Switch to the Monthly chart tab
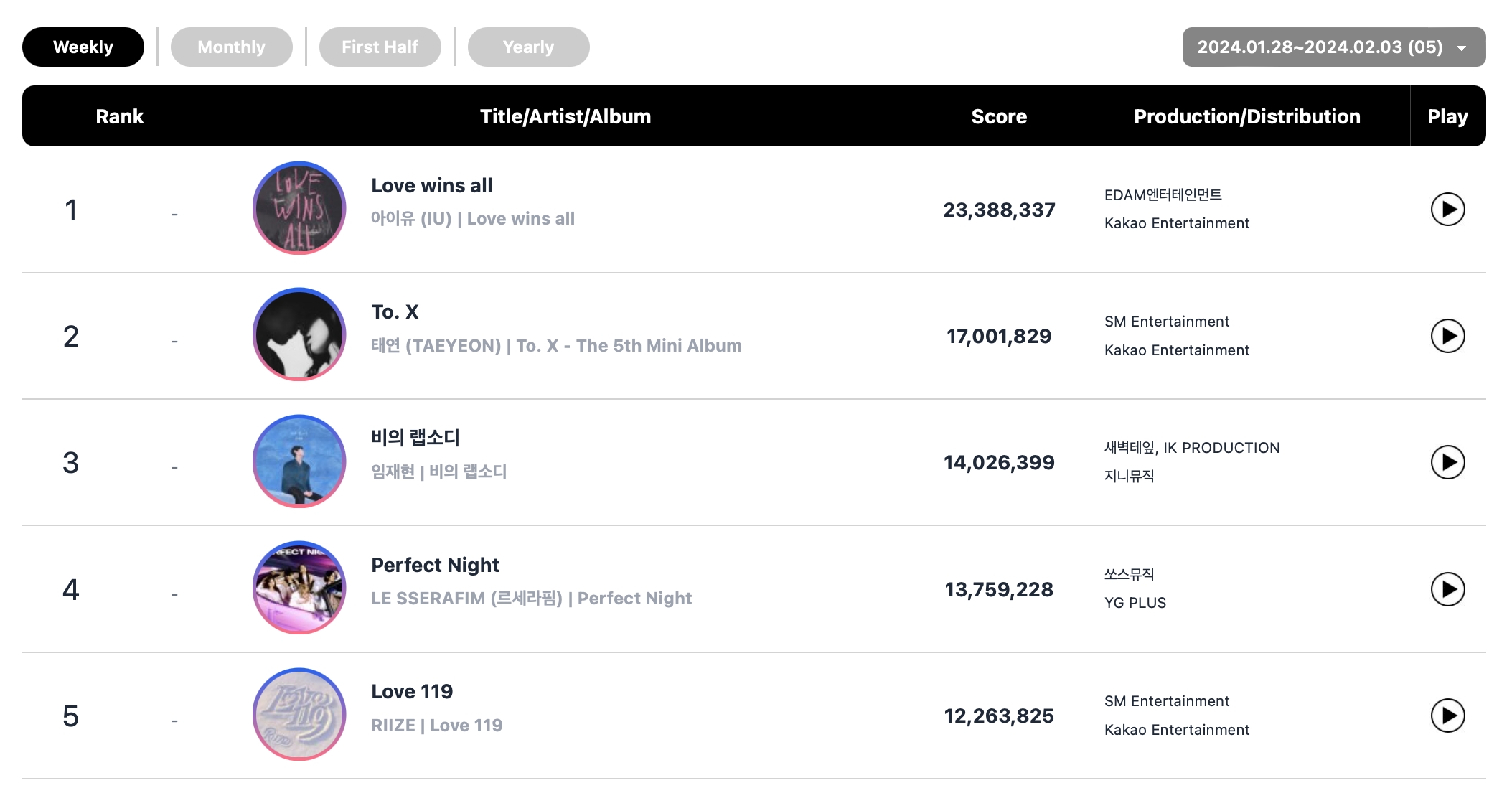 click(231, 47)
